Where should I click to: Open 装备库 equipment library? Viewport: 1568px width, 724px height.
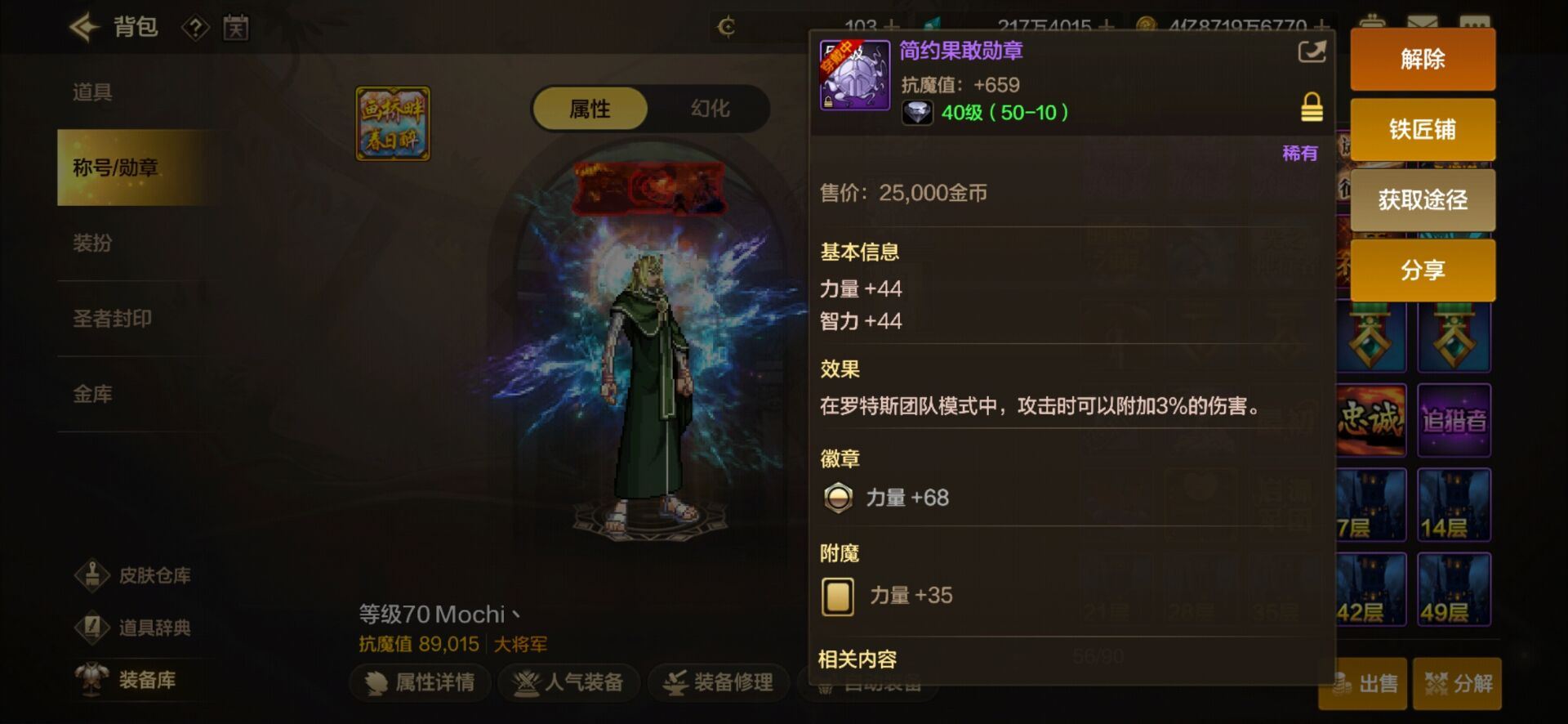[127, 680]
